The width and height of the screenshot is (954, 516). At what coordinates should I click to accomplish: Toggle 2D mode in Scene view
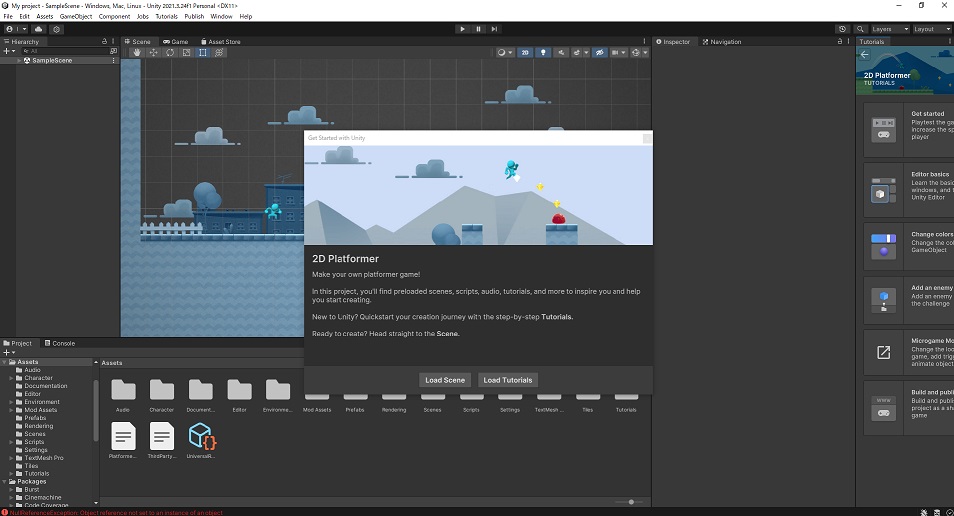(524, 52)
